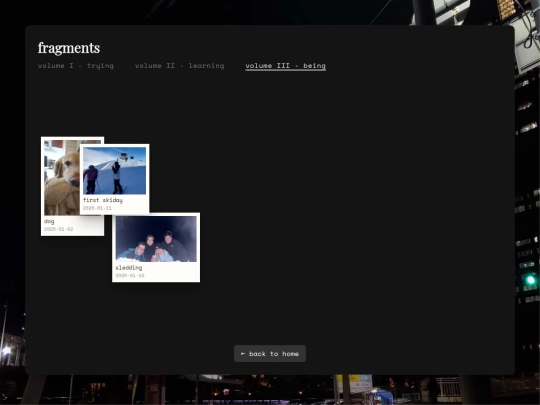Viewport: 540px width, 405px height.
Task: Click the skier in the red jacket
Action: (x=91, y=179)
